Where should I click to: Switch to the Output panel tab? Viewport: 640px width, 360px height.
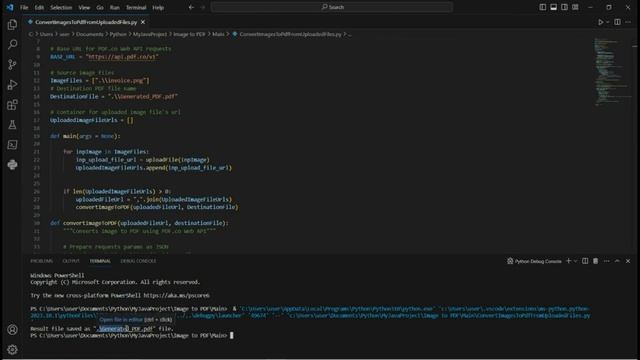[x=71, y=261]
